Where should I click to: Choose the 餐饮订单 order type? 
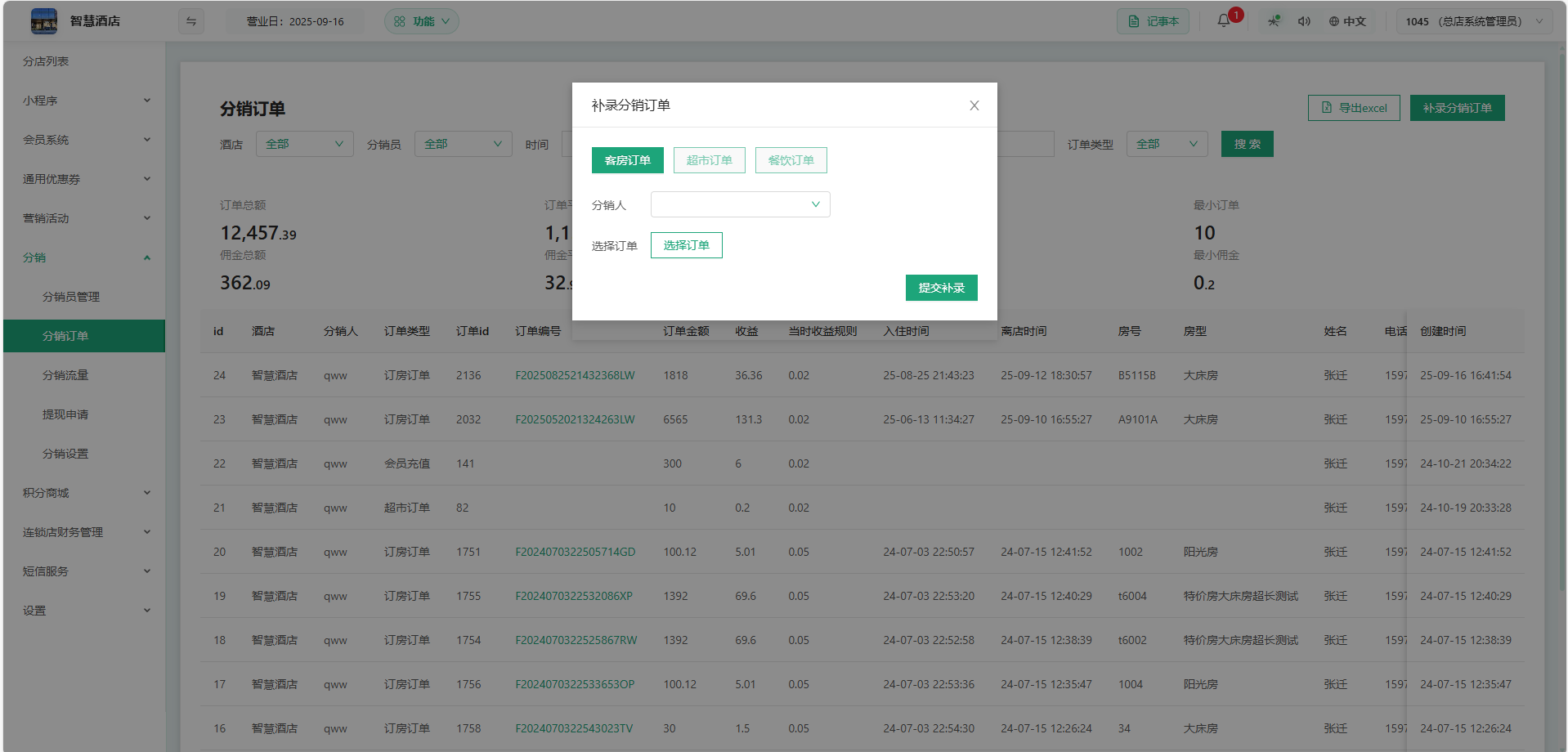pyautogui.click(x=791, y=160)
